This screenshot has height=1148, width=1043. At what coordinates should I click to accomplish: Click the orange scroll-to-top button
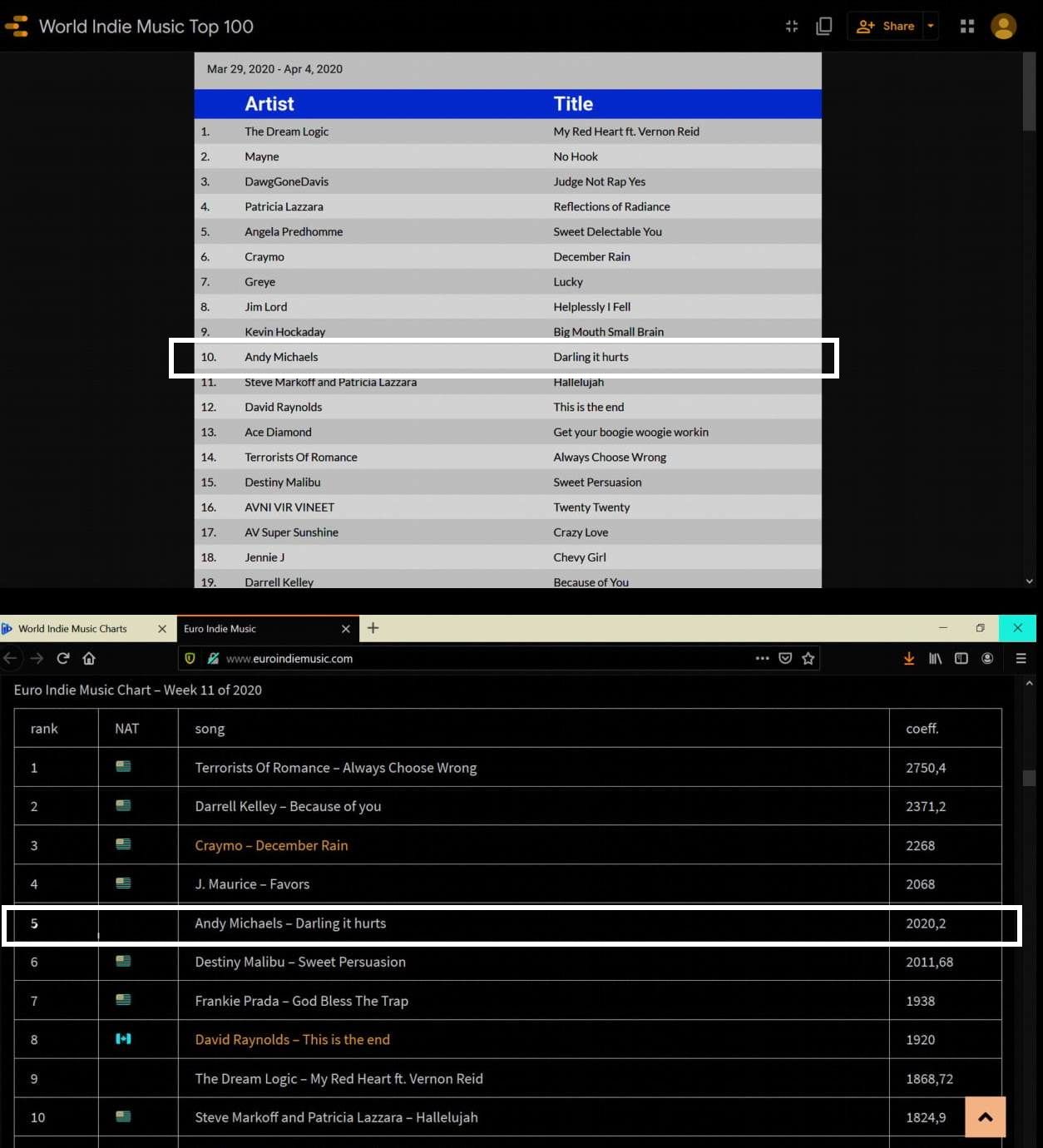click(x=985, y=1116)
